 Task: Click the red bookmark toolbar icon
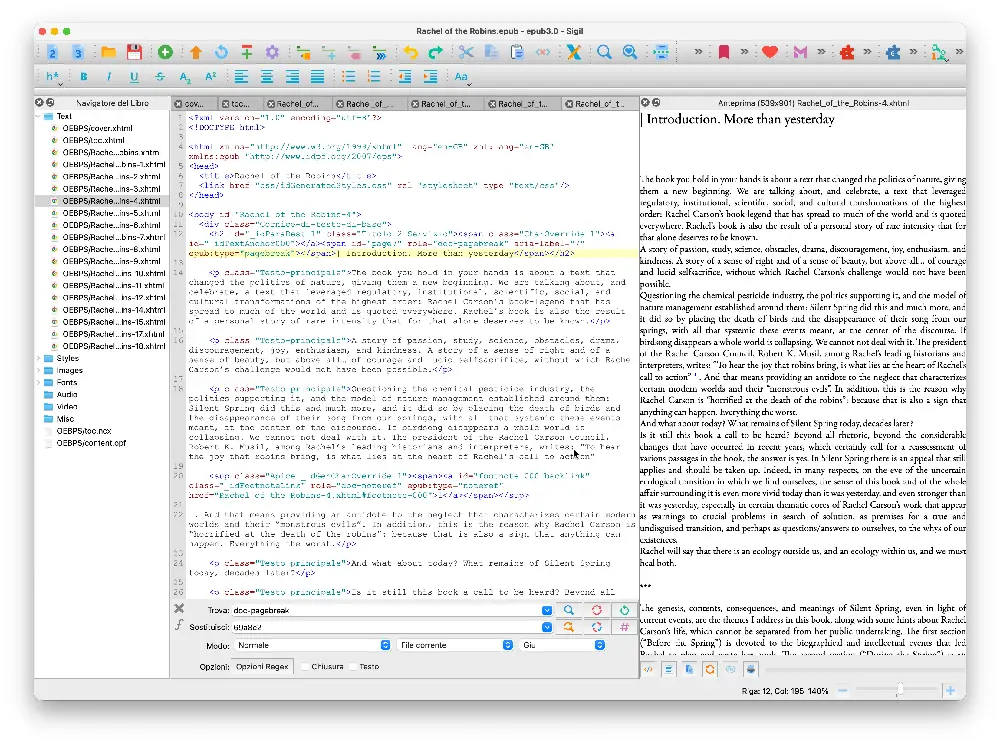pos(724,52)
